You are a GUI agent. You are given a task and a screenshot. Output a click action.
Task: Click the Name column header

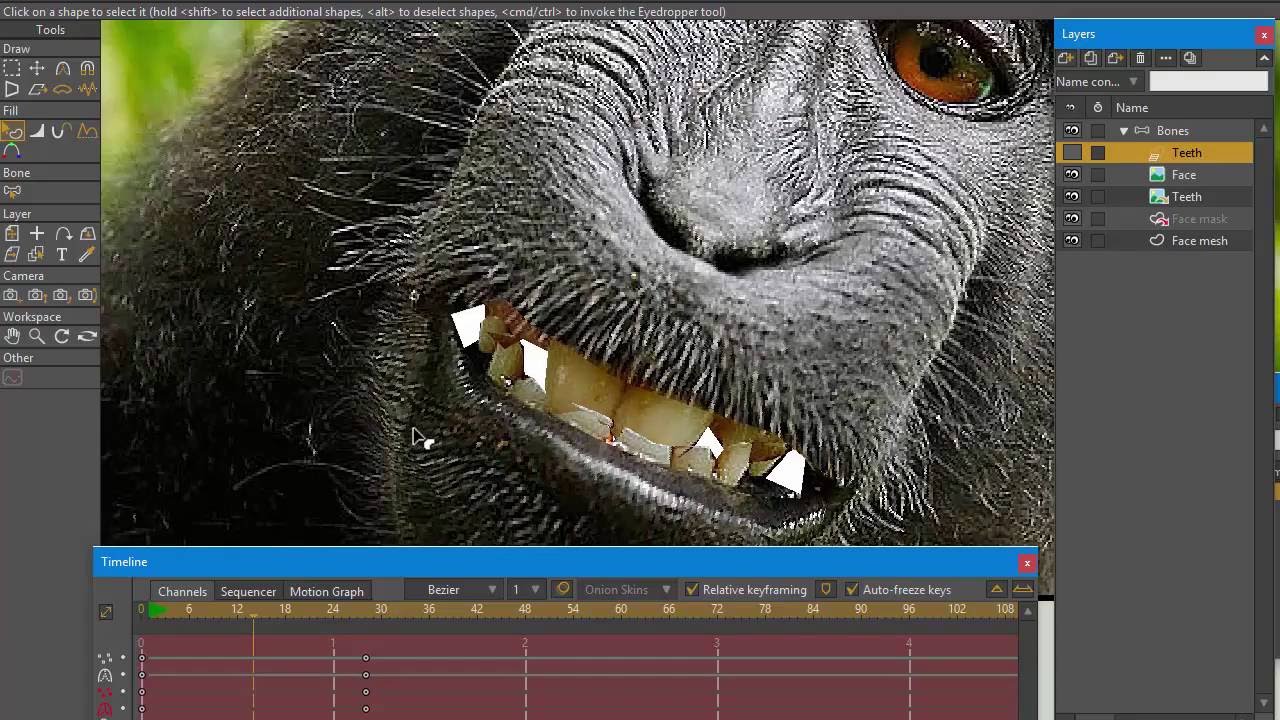[x=1132, y=108]
